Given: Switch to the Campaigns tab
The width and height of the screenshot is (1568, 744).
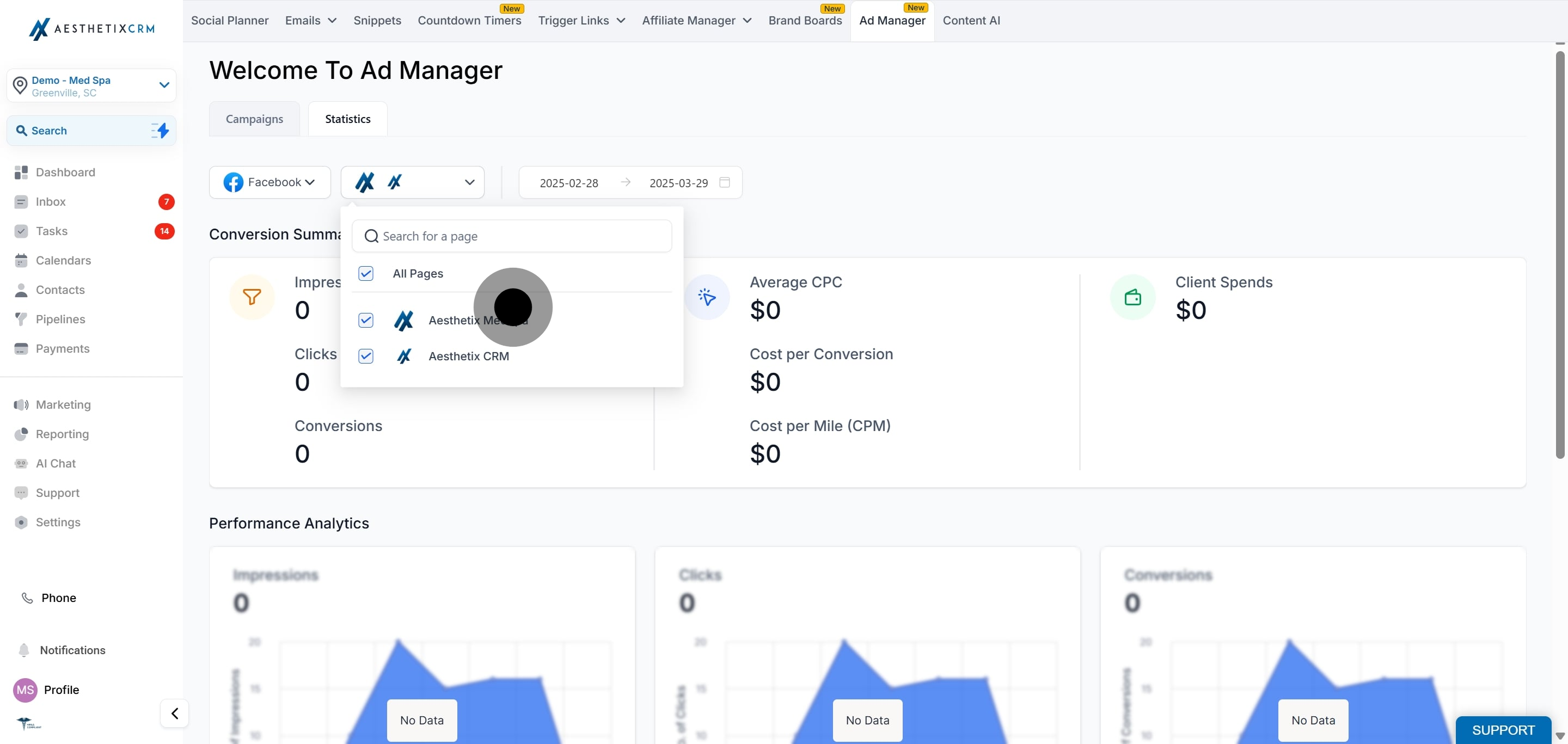Looking at the screenshot, I should pos(254,119).
